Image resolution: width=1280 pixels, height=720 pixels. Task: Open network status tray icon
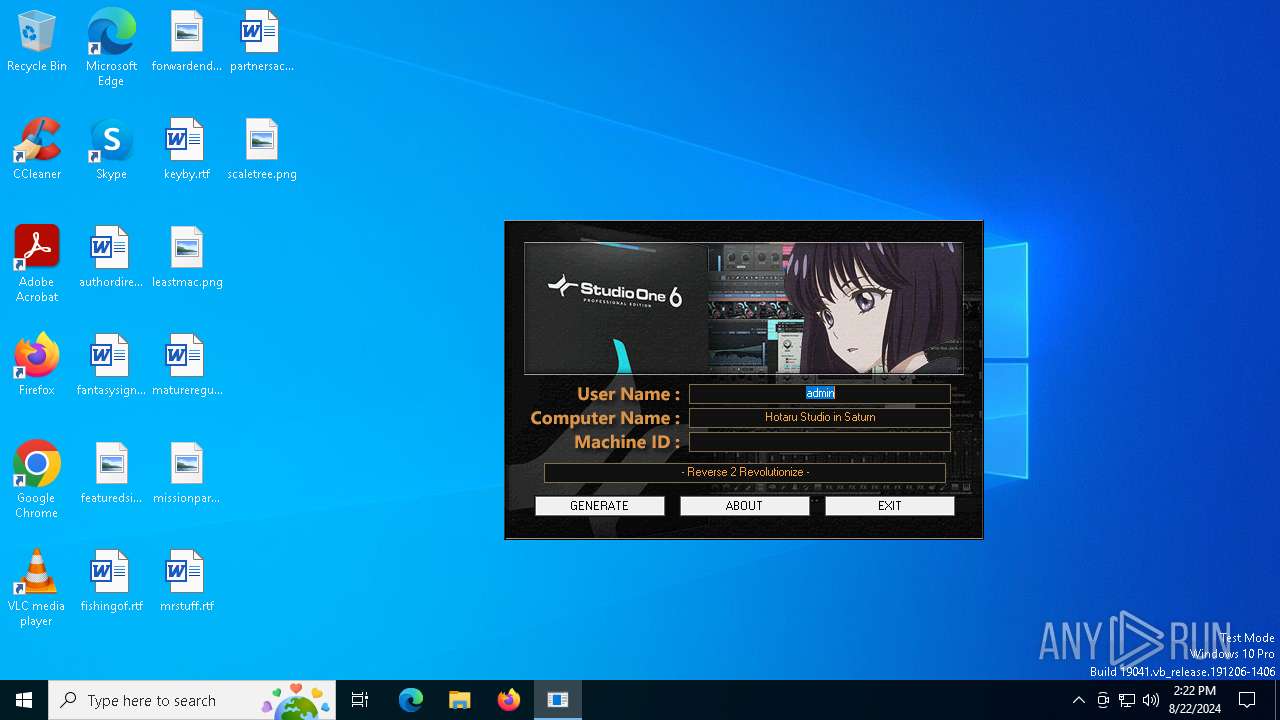coord(1127,700)
